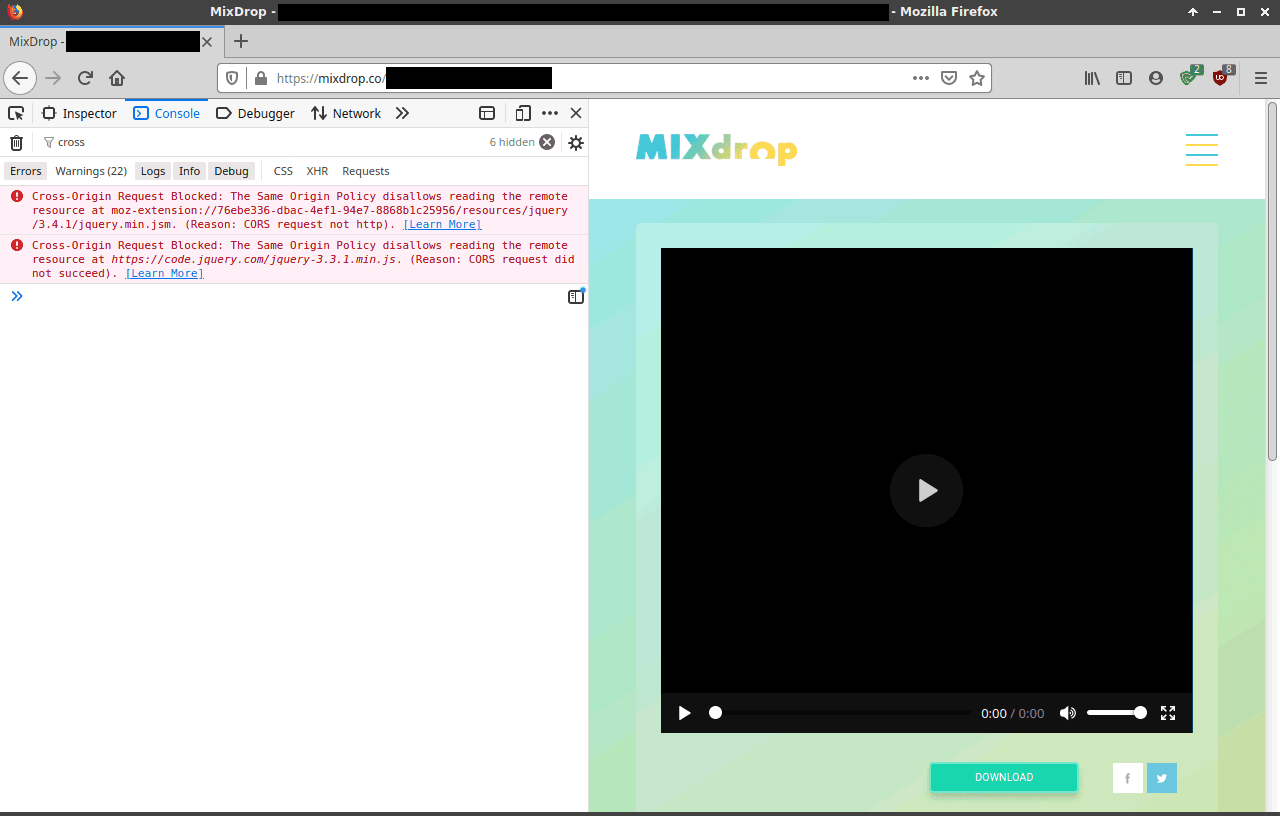Image resolution: width=1280 pixels, height=816 pixels.
Task: Open the Firefox Library icon
Action: (1091, 78)
